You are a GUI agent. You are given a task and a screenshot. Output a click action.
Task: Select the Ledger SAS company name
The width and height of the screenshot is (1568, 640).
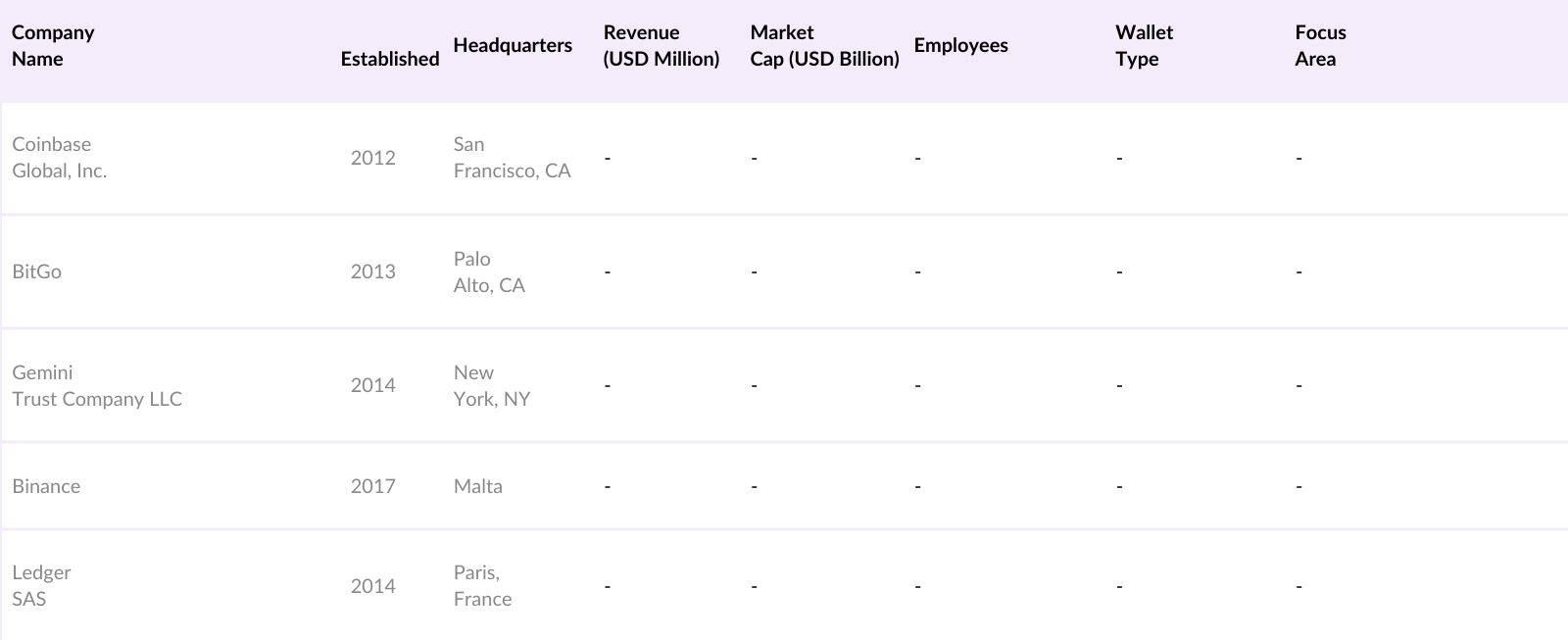coord(41,585)
